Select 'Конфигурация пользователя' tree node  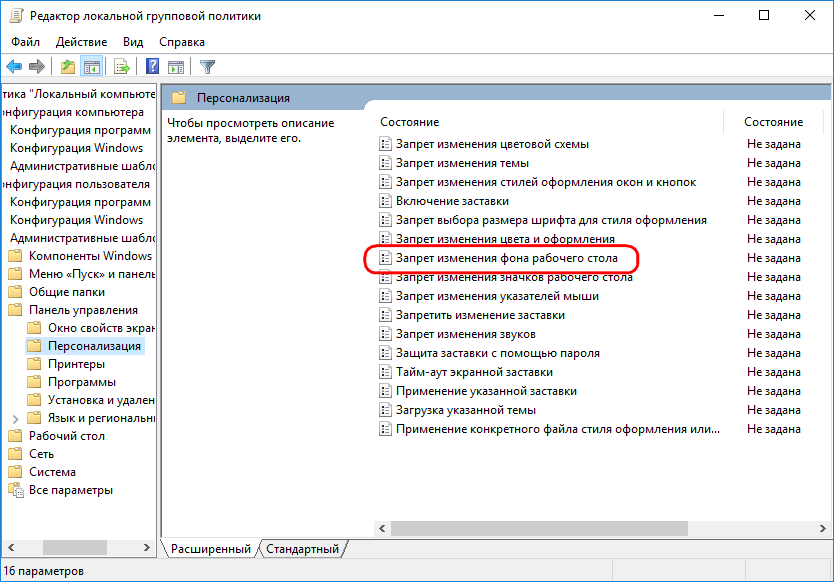pyautogui.click(x=76, y=184)
